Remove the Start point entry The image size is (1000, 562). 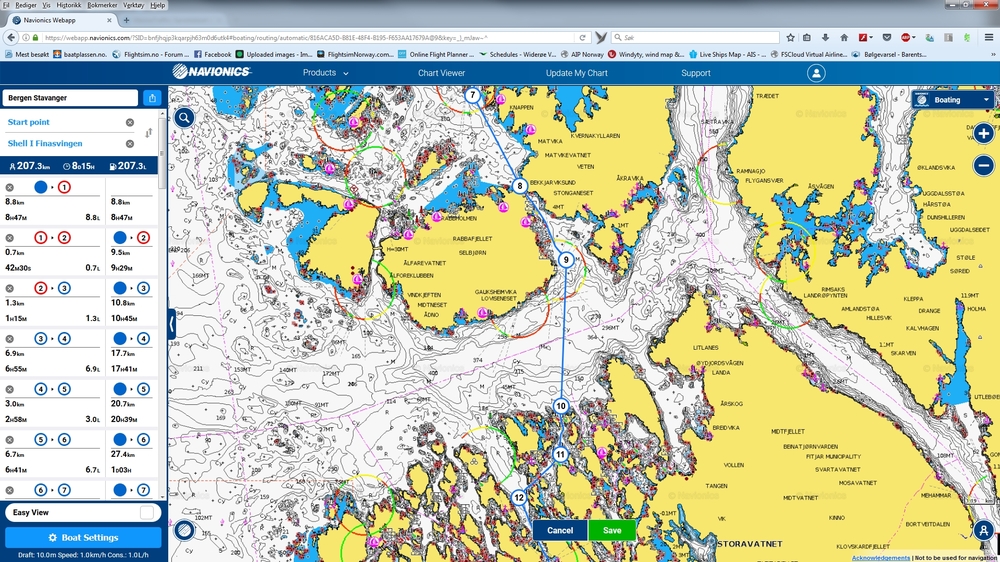click(x=129, y=122)
